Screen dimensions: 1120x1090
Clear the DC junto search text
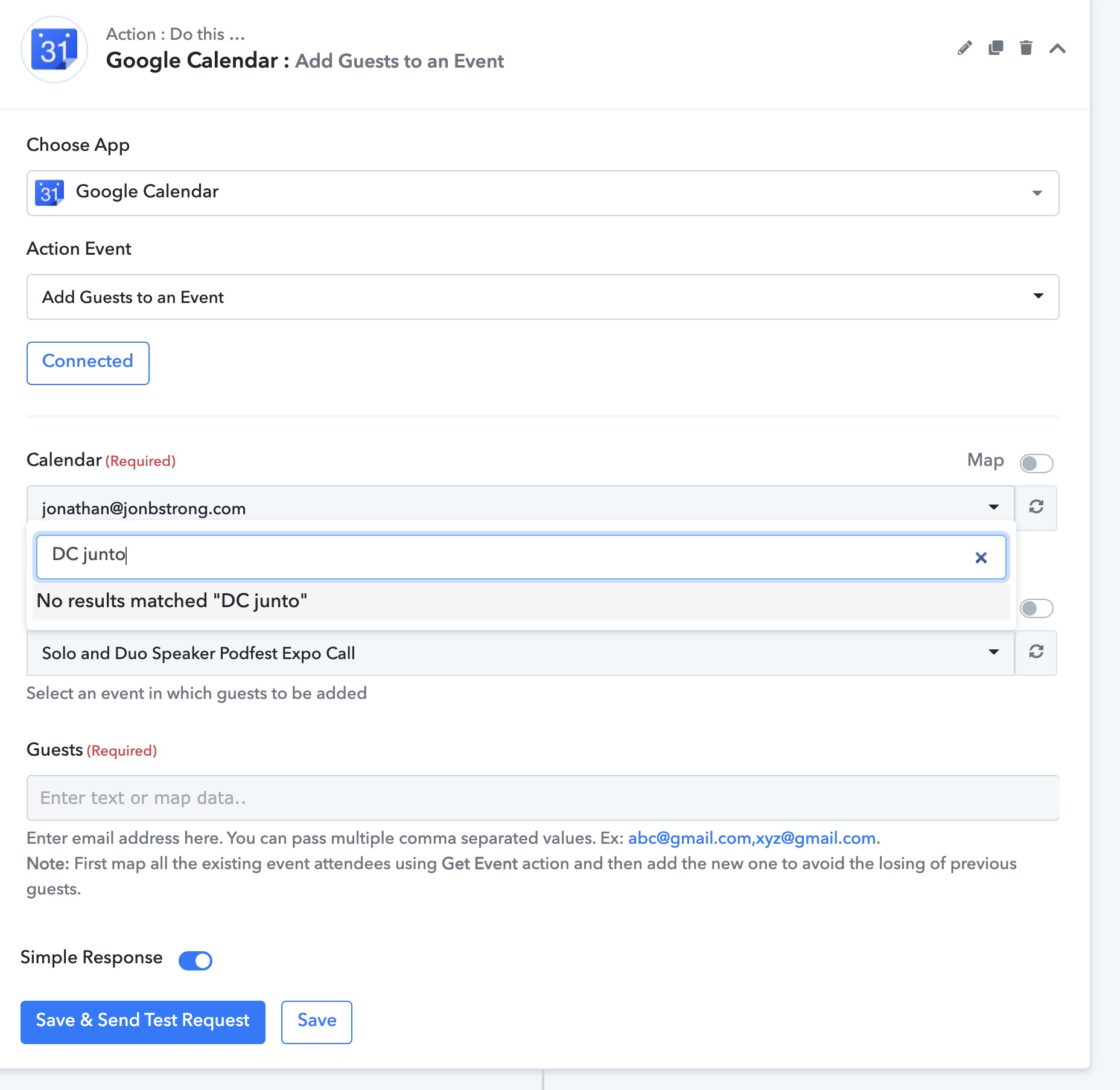[x=981, y=558]
